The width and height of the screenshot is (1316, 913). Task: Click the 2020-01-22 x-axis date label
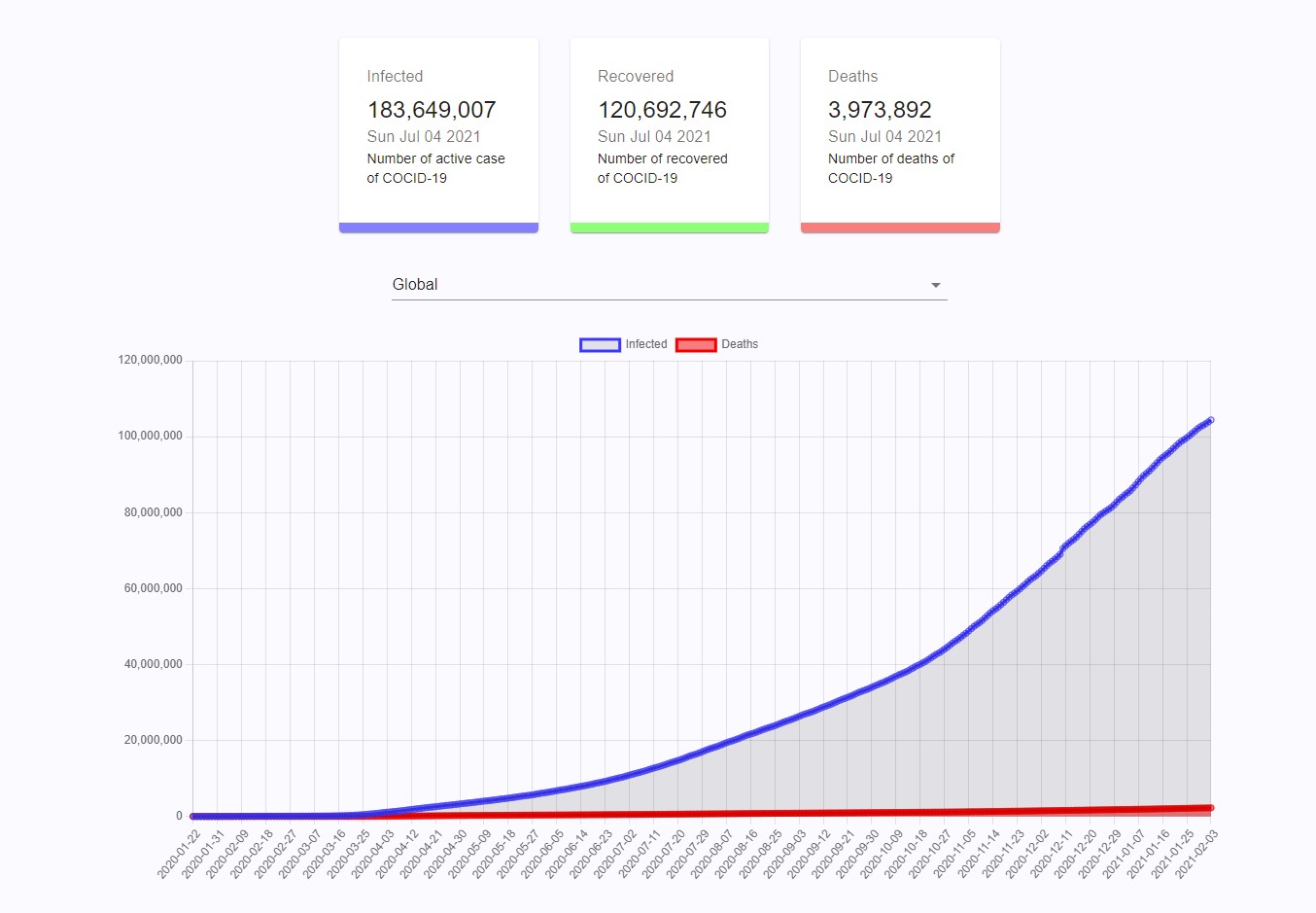178,854
